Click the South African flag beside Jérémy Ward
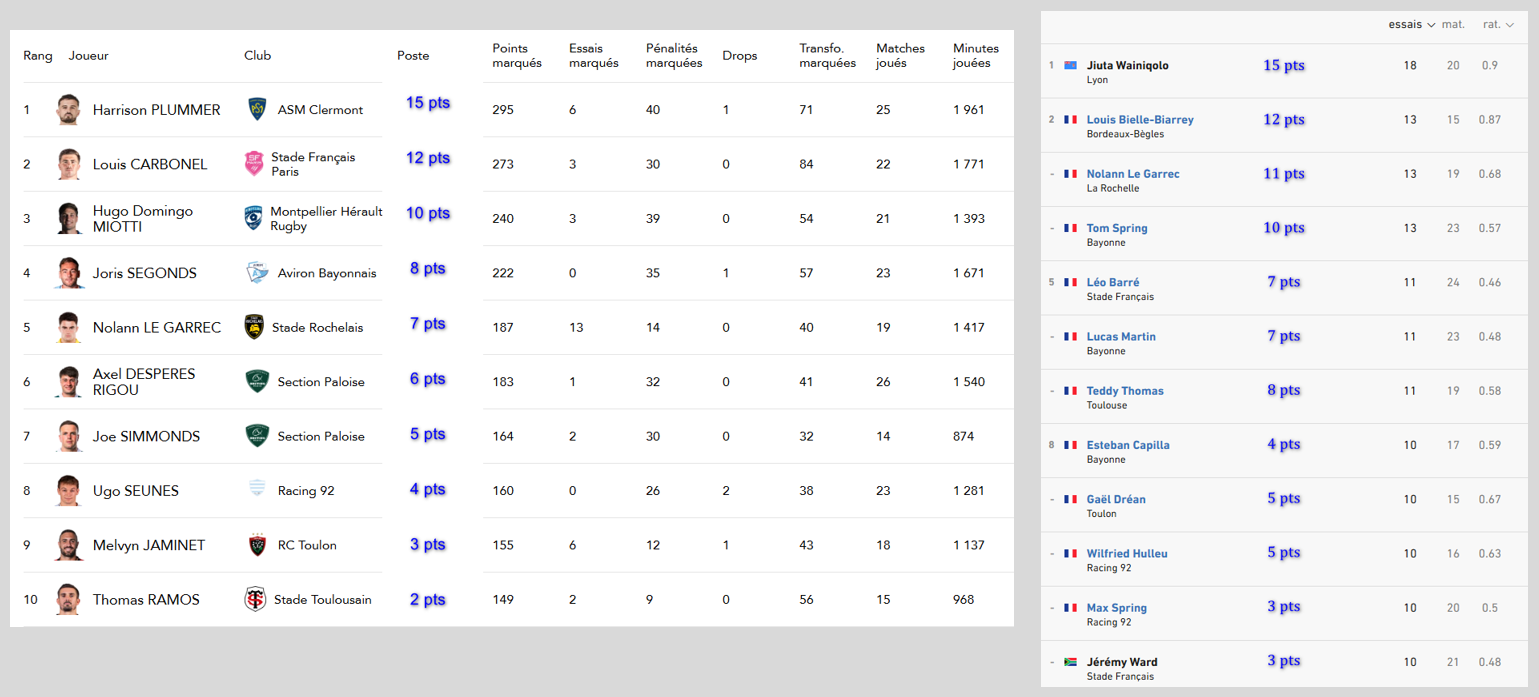Screen dimensions: 1539x697 tap(1070, 662)
